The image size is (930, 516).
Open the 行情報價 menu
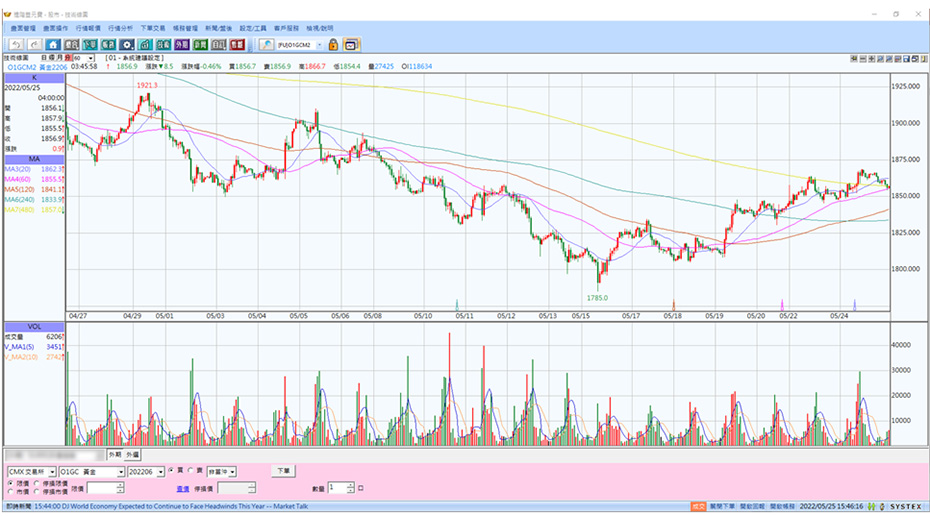point(88,28)
